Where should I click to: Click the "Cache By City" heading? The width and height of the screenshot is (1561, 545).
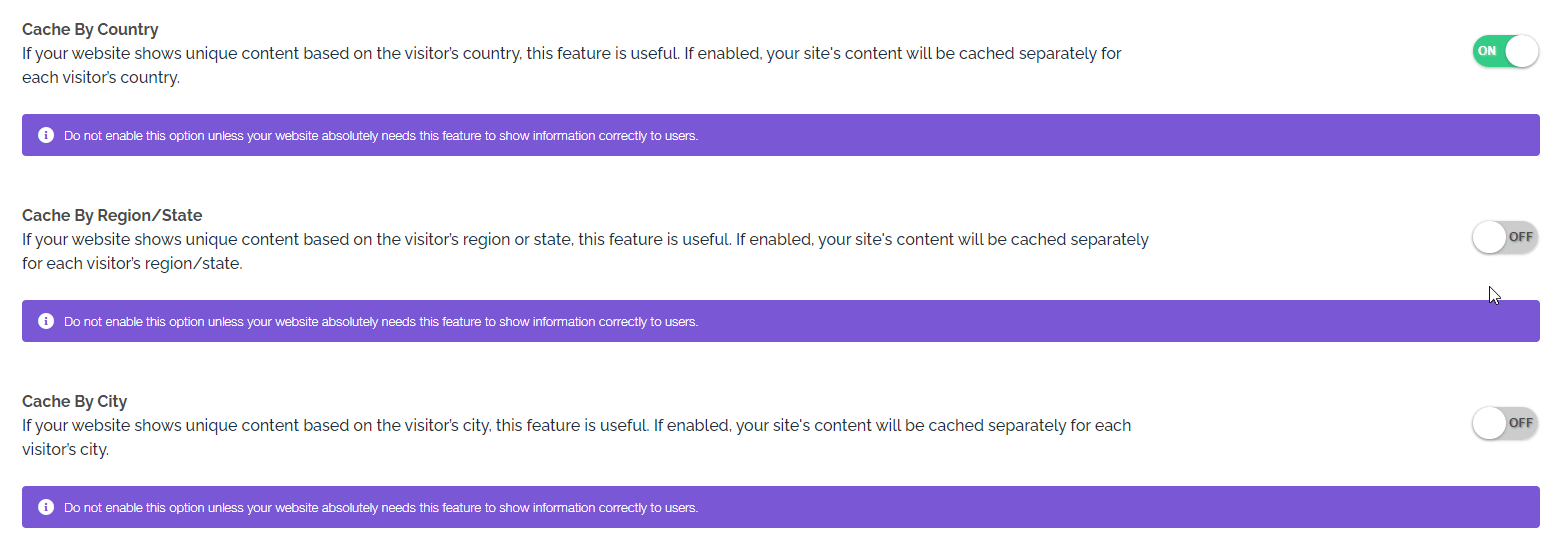[x=75, y=402]
